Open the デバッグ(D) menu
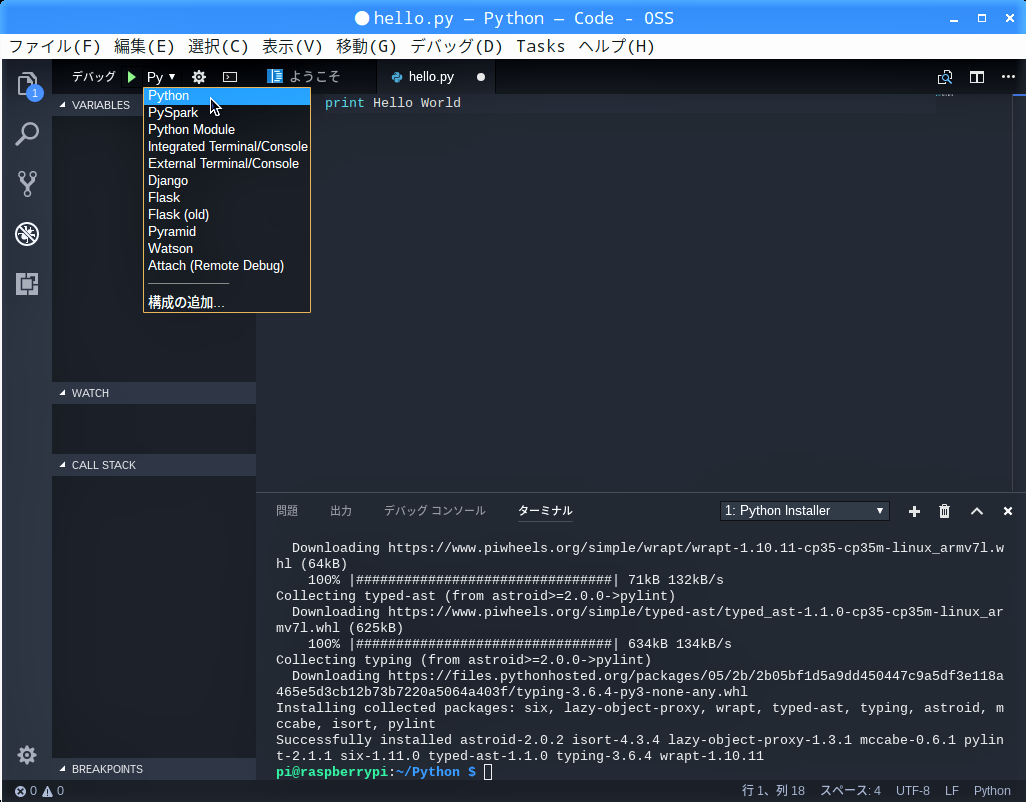This screenshot has width=1026, height=802. coord(456,46)
